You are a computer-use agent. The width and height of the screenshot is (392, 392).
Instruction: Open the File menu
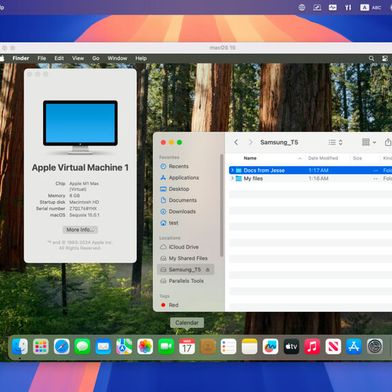(42, 58)
